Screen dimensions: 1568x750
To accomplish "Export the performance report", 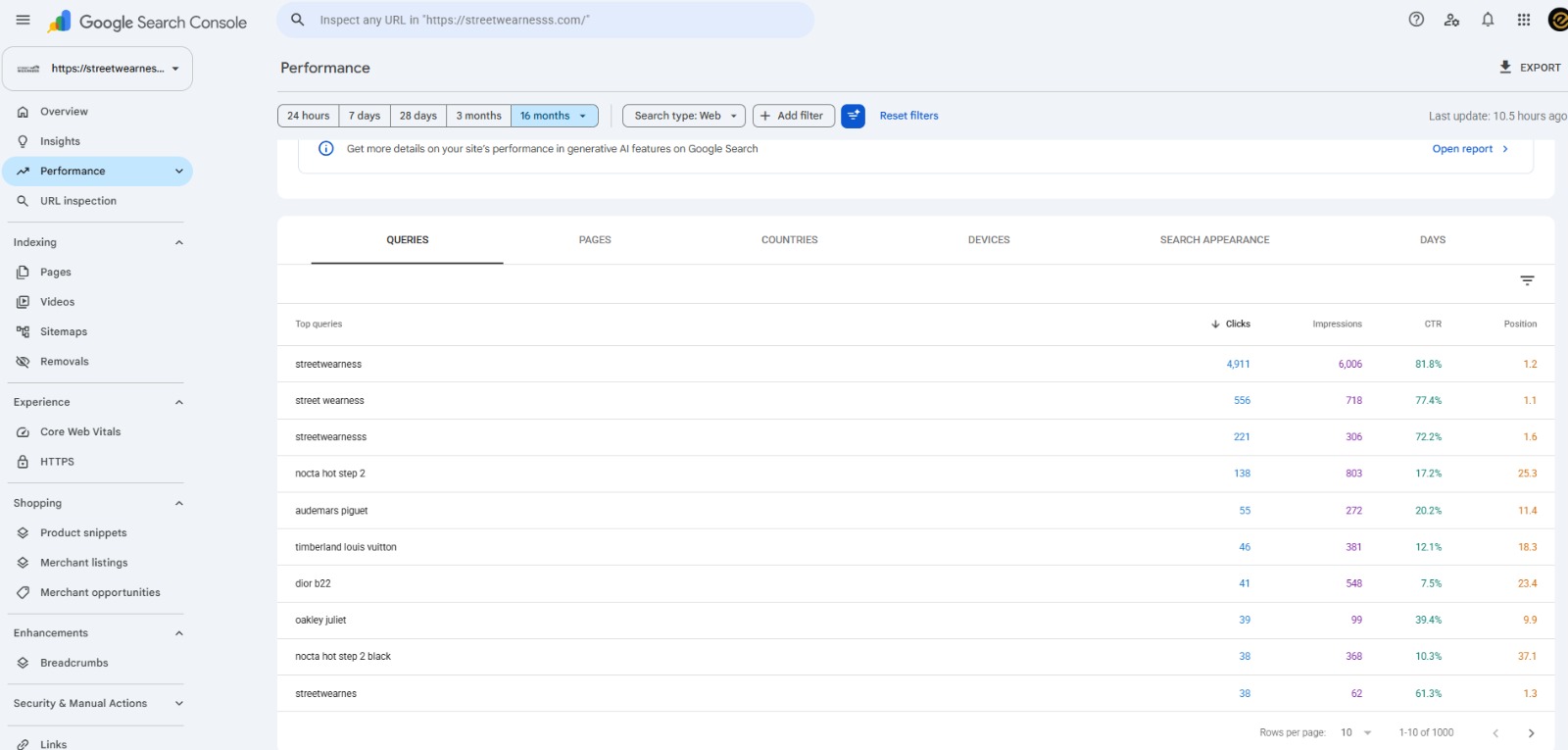I will click(x=1530, y=68).
